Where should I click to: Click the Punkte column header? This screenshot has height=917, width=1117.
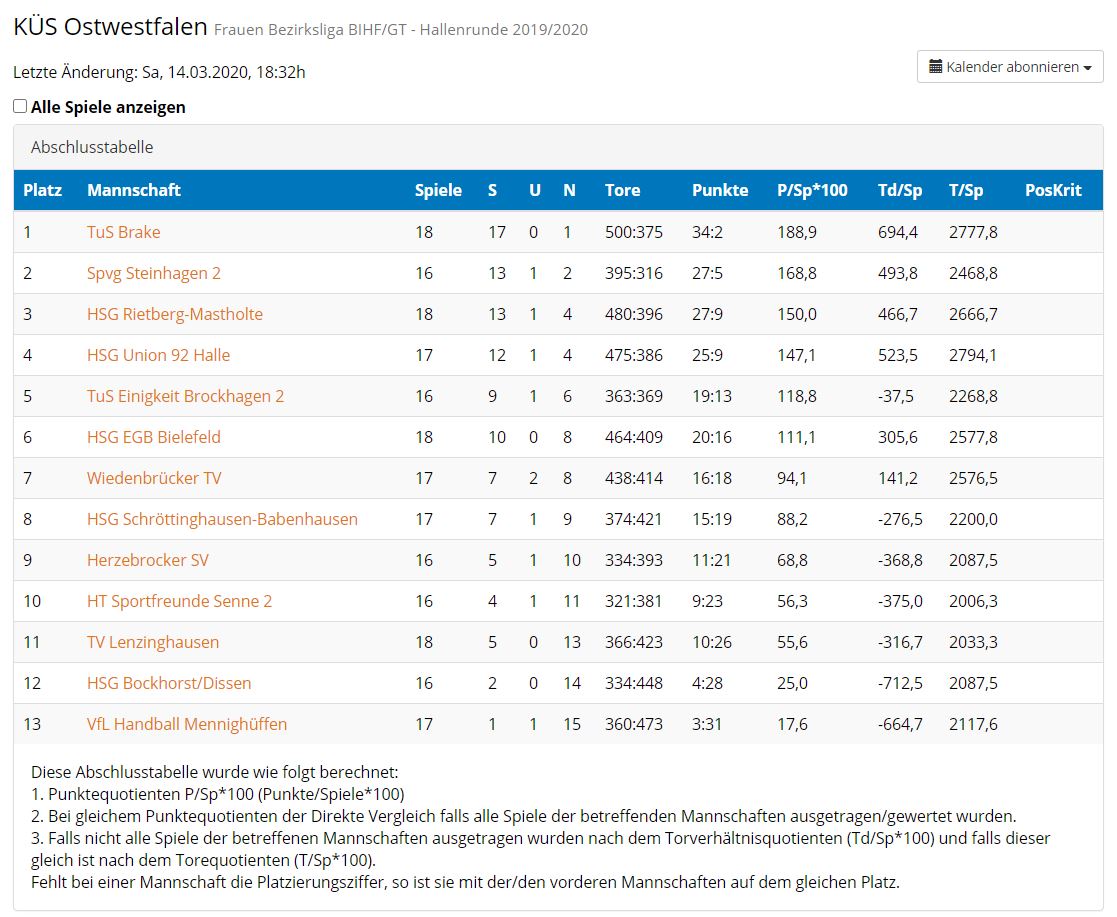point(720,190)
